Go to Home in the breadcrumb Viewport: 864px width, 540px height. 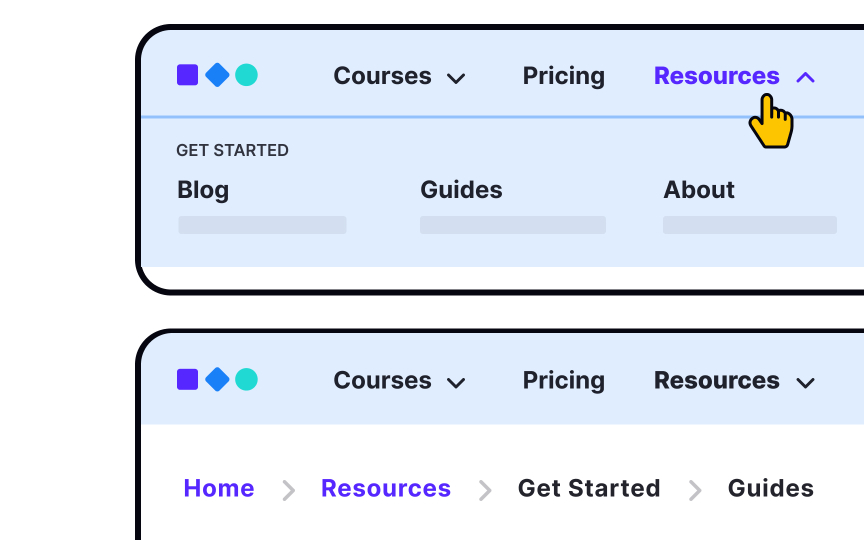click(219, 488)
